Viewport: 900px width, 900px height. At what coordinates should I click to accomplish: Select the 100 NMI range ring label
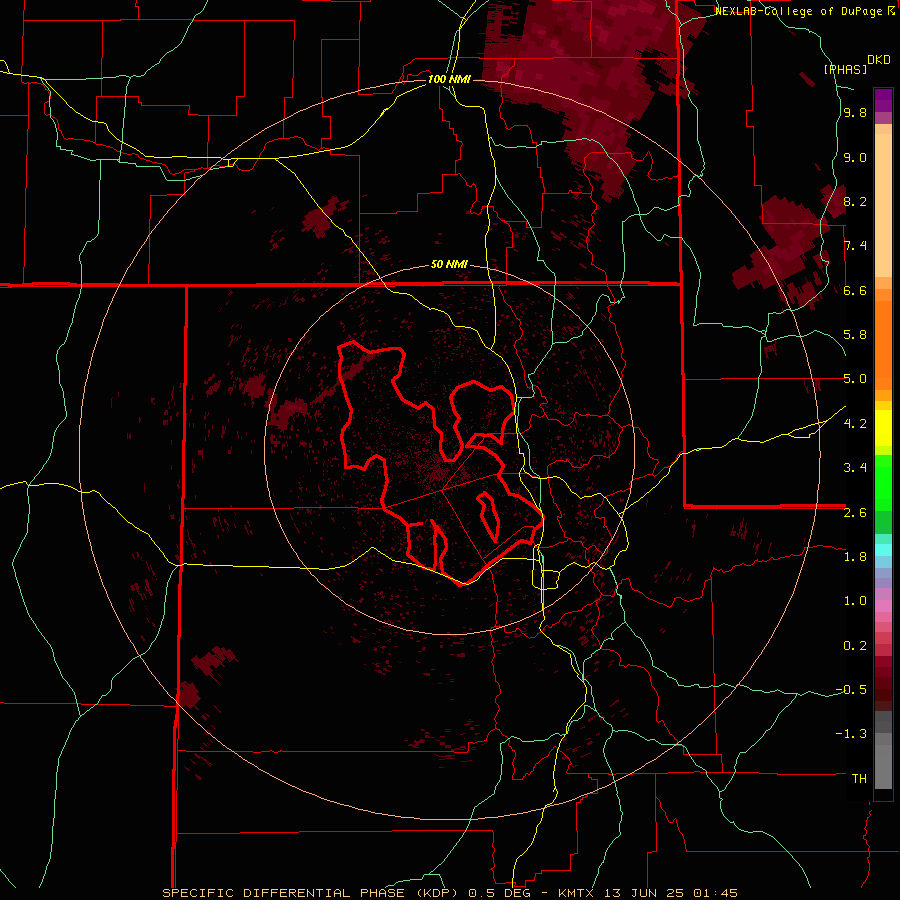449,79
